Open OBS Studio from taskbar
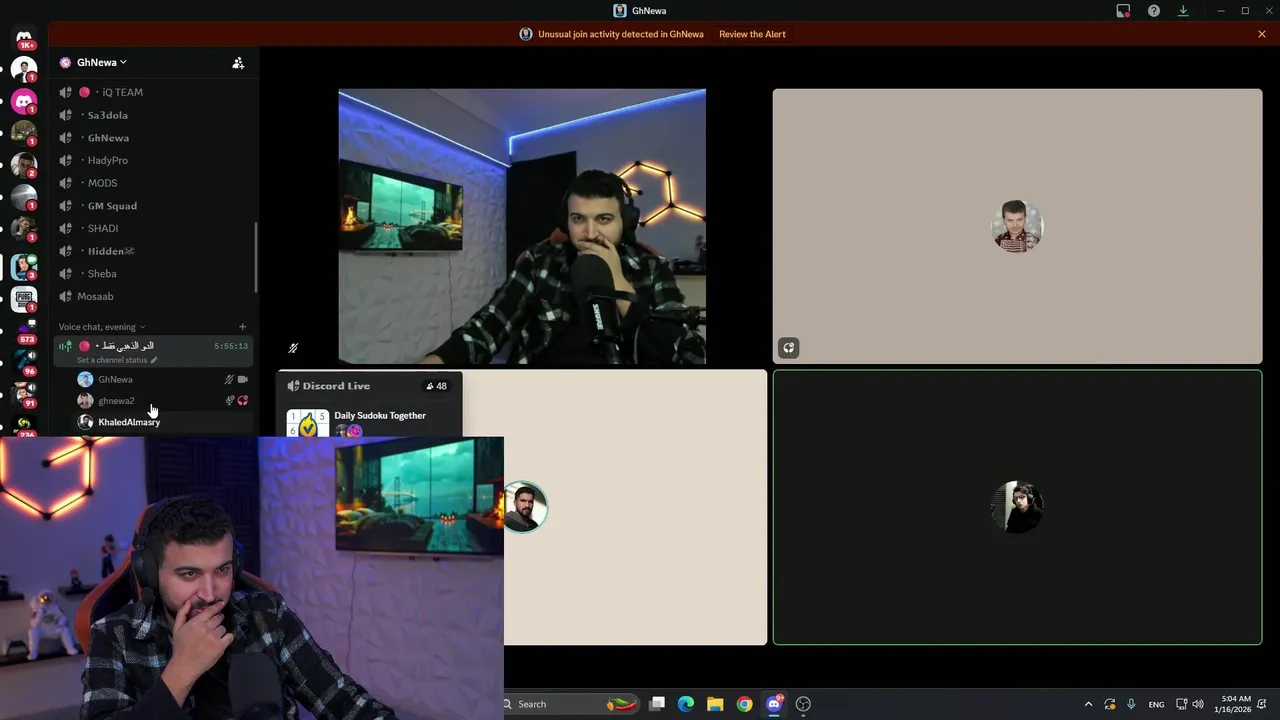 coord(803,704)
